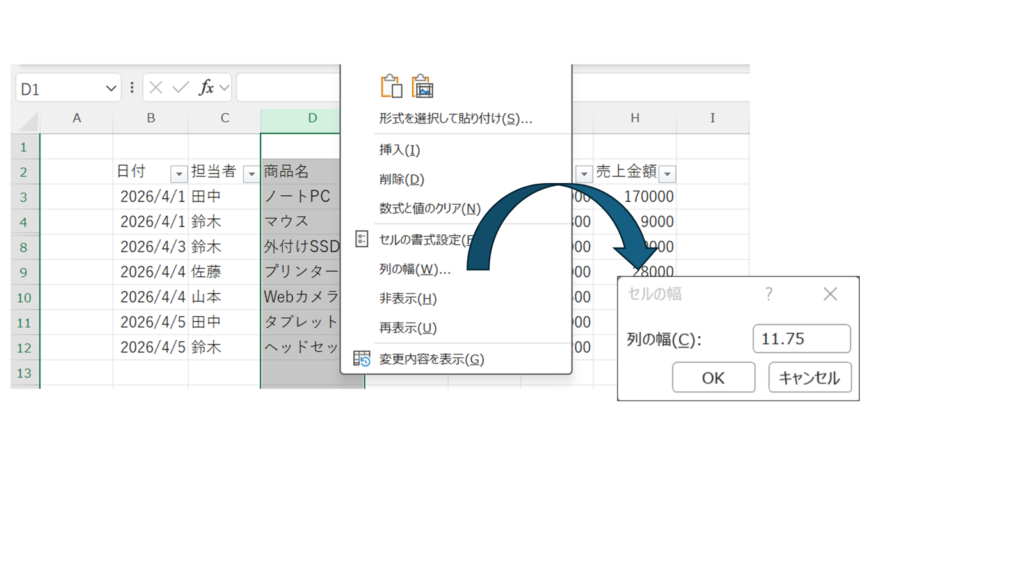Click the paste-as-picture clipboard icon

click(423, 86)
